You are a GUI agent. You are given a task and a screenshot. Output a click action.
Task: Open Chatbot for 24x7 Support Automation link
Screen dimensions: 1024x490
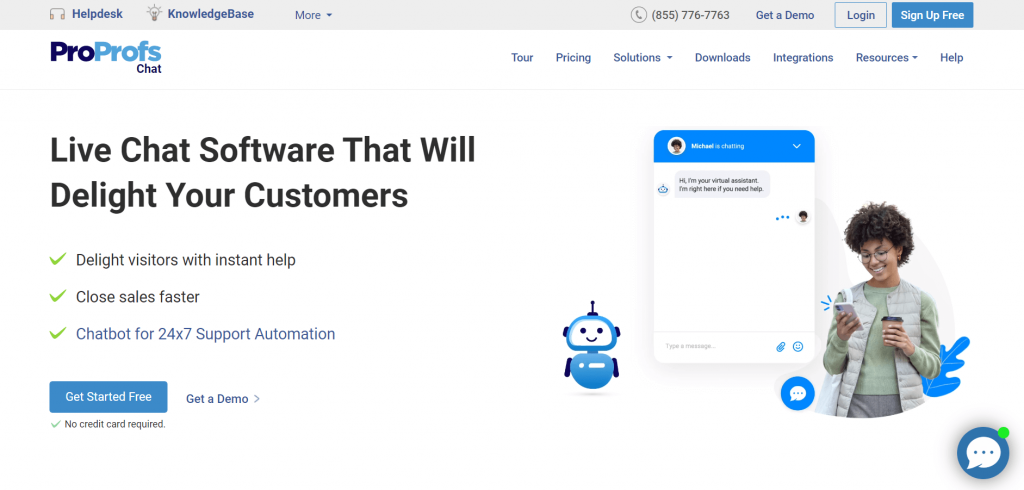pos(205,334)
